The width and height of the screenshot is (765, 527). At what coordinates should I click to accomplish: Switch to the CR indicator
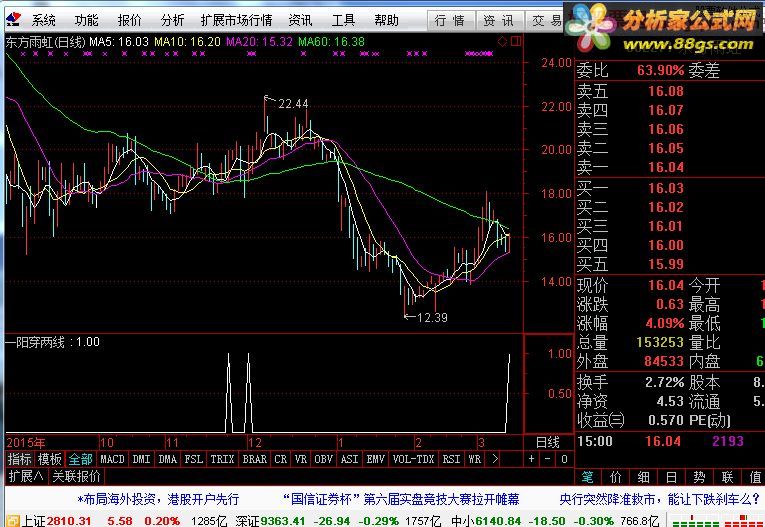coord(281,459)
